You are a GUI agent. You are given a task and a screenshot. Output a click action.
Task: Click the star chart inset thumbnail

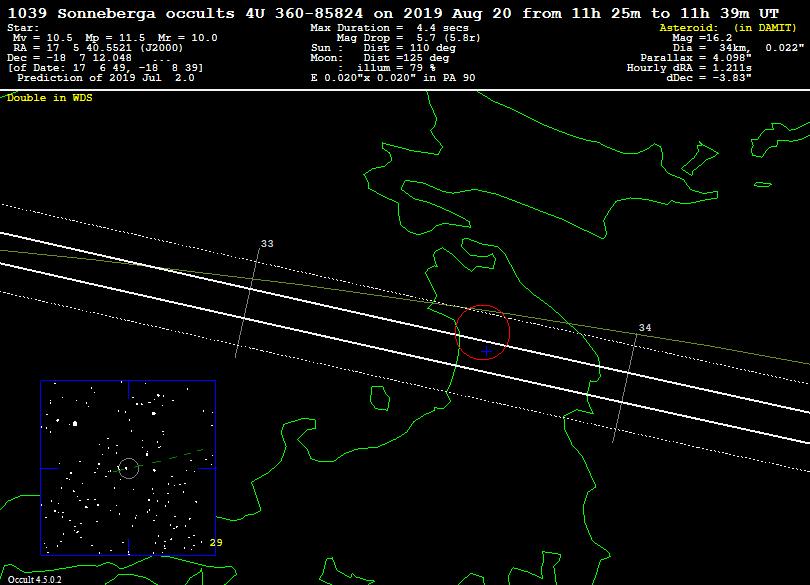tap(128, 468)
